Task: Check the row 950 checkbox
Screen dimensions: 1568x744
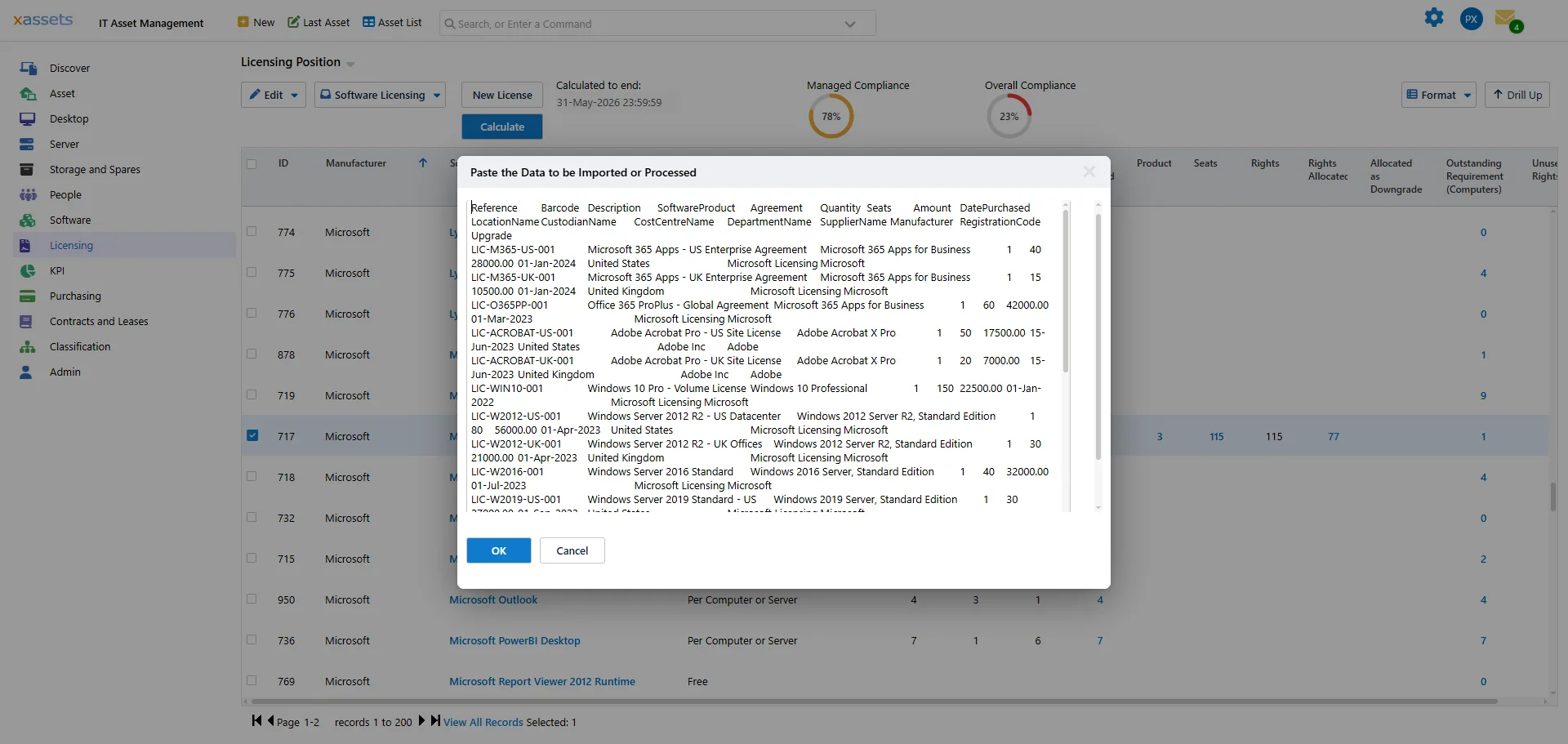Action: click(252, 599)
